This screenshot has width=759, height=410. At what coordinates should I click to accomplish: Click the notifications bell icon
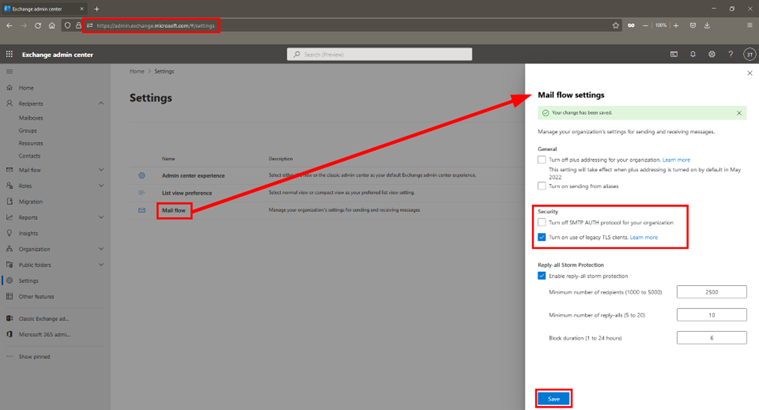[693, 55]
